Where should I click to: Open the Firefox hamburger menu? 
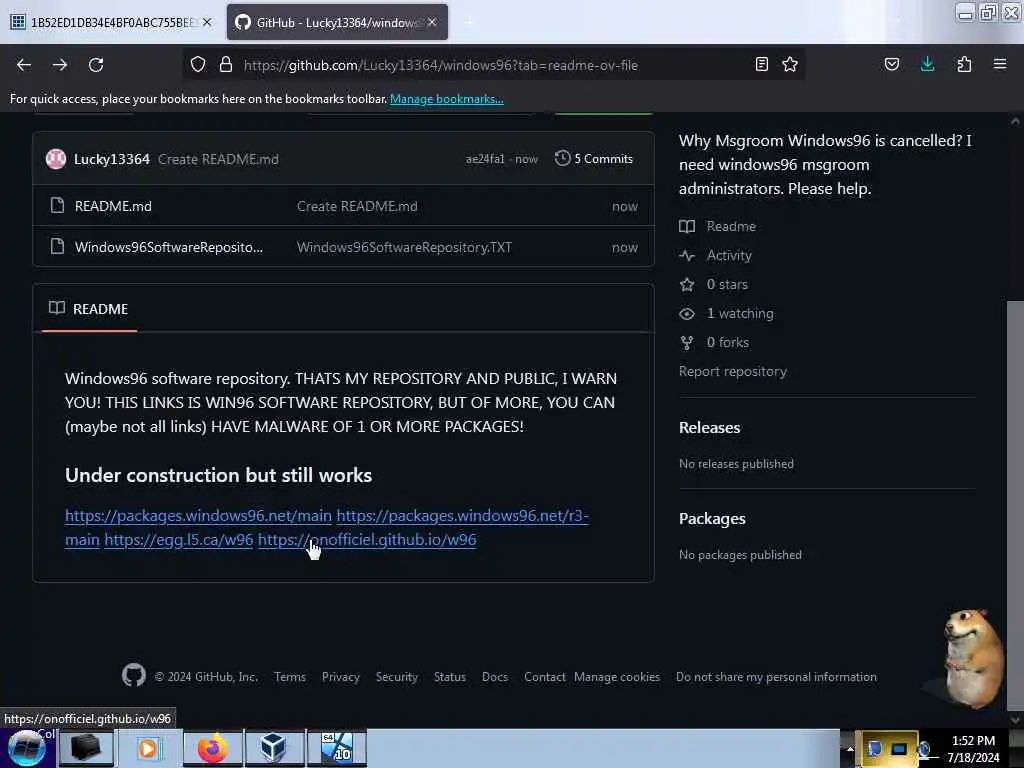(1000, 64)
